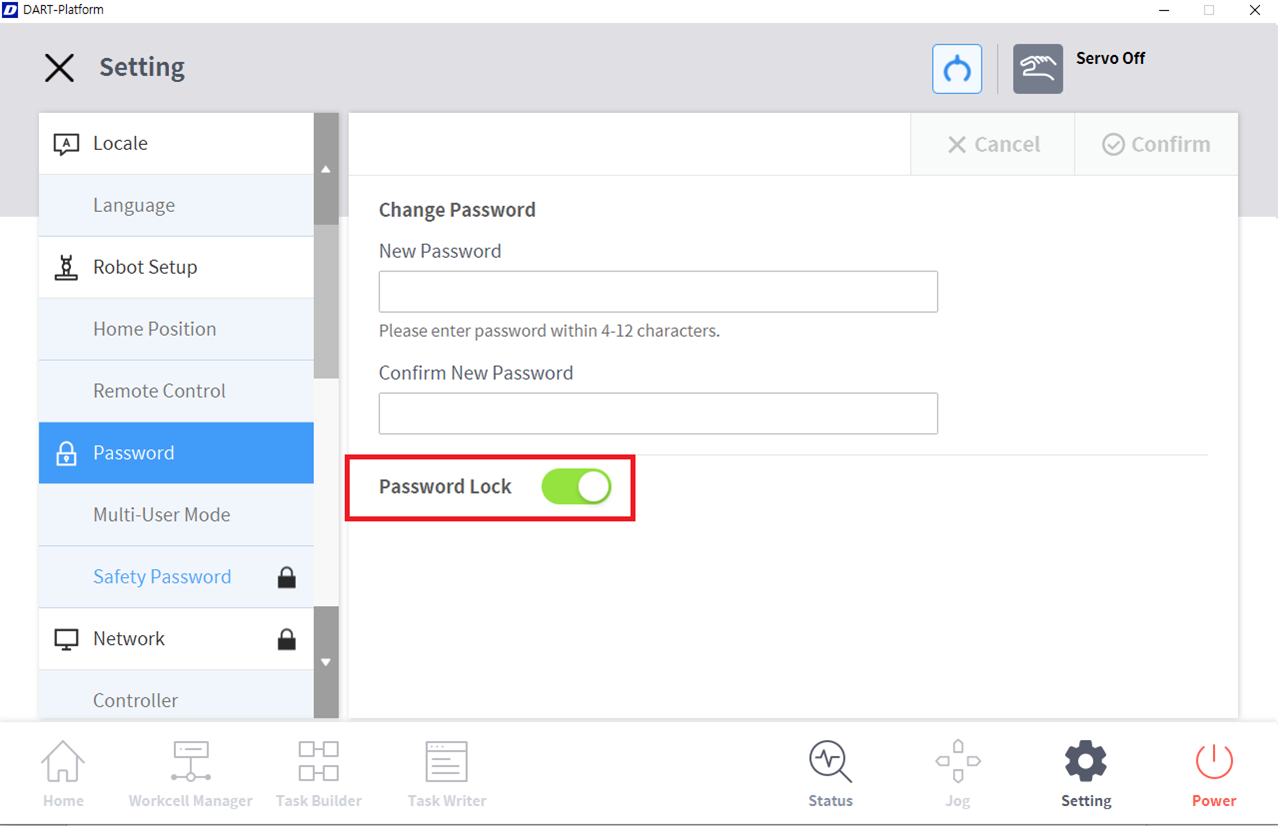Click the blue refresh arrow icon
This screenshot has width=1280, height=826.
click(957, 69)
